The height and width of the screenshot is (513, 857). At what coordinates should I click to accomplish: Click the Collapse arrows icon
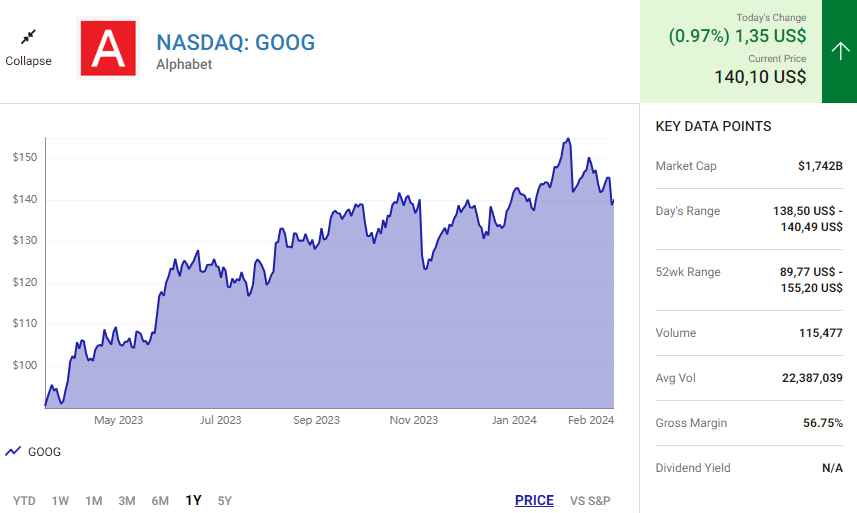(28, 37)
